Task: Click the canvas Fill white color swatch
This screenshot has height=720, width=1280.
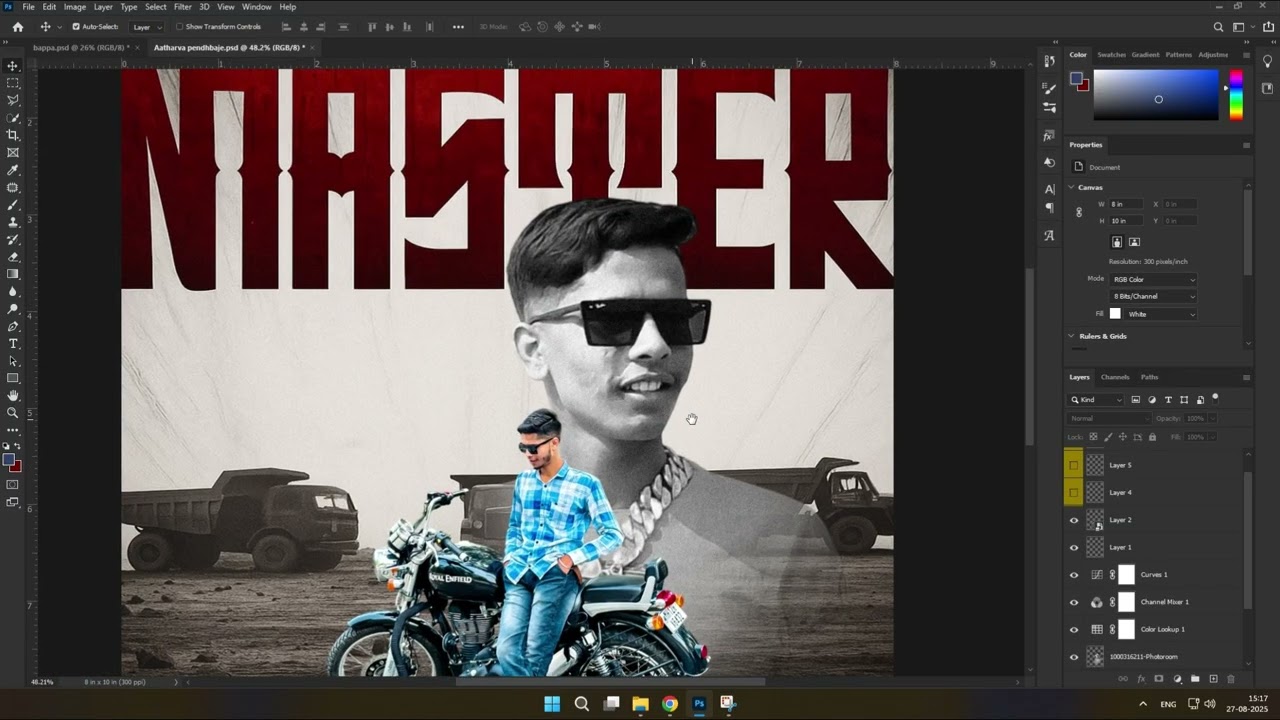Action: click(x=1115, y=314)
